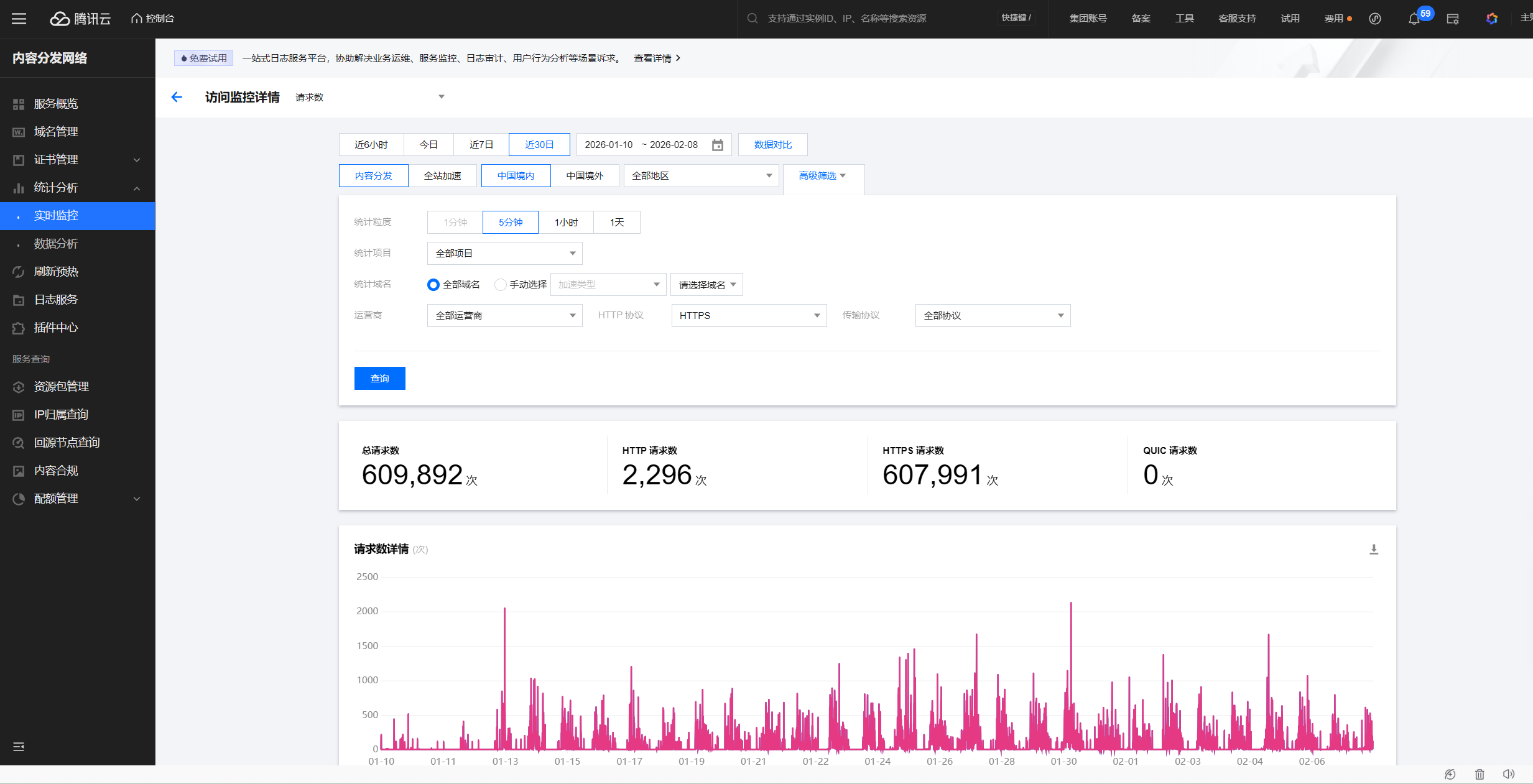Viewport: 1533px width, 784px height.
Task: Select the 全部域名 radio button
Action: tap(433, 285)
